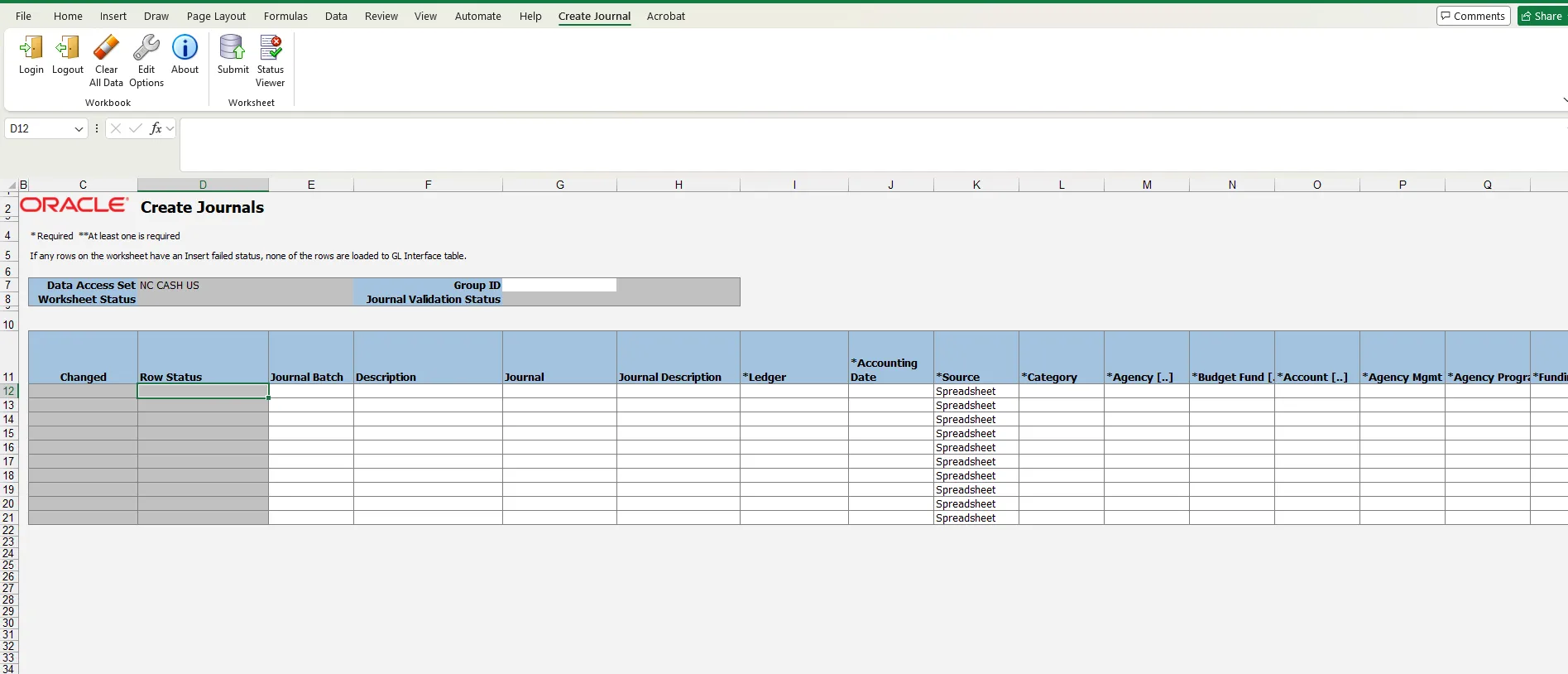
Task: Click the About info icon
Action: click(185, 48)
